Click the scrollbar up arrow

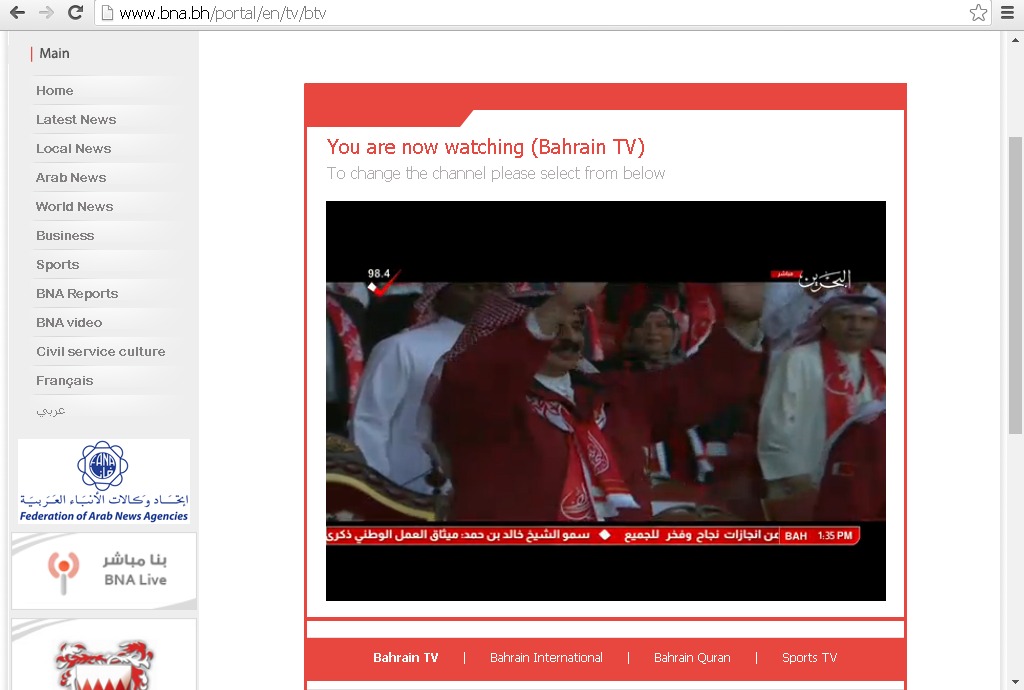(x=1015, y=39)
